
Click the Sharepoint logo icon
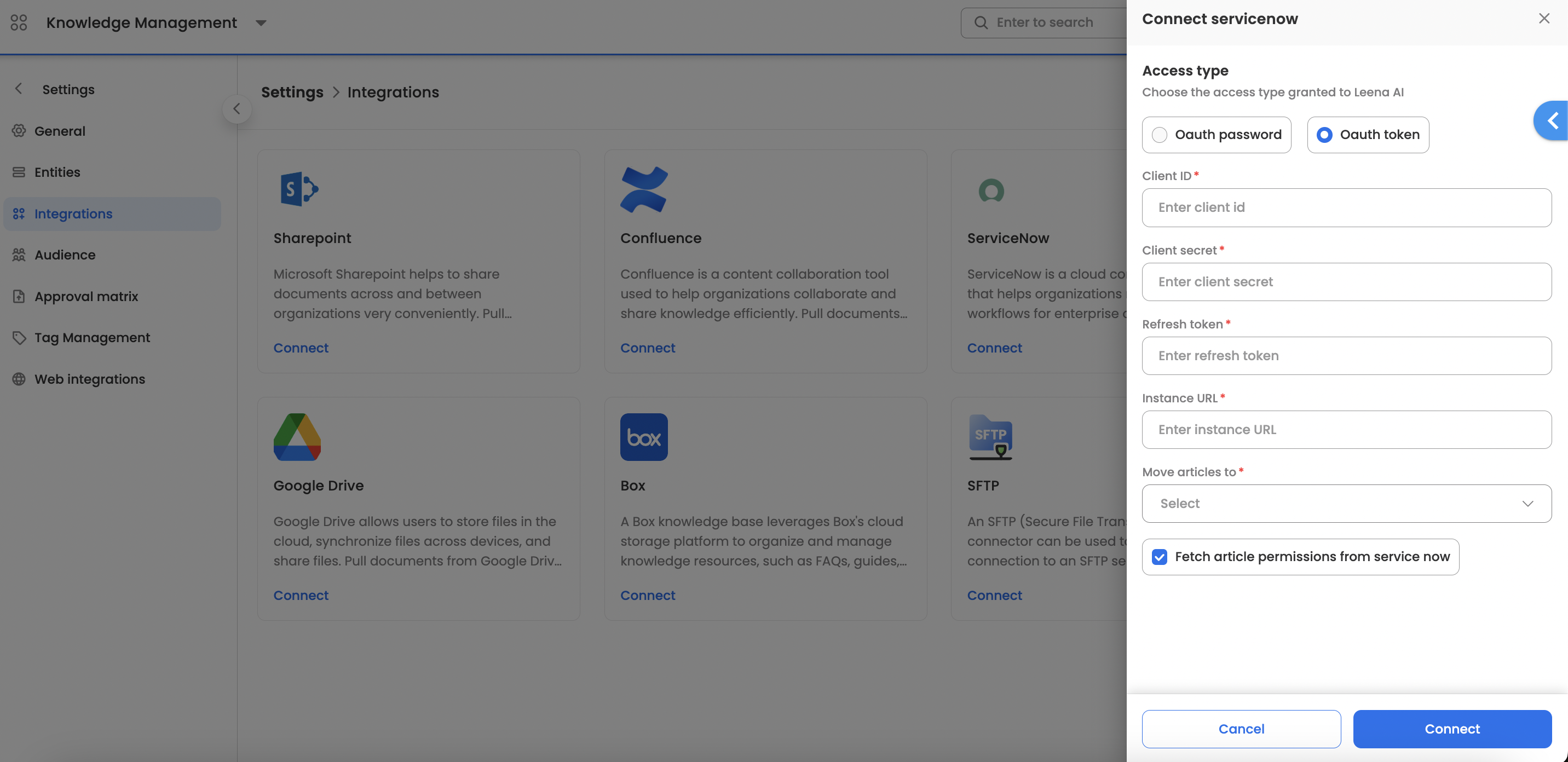[298, 189]
